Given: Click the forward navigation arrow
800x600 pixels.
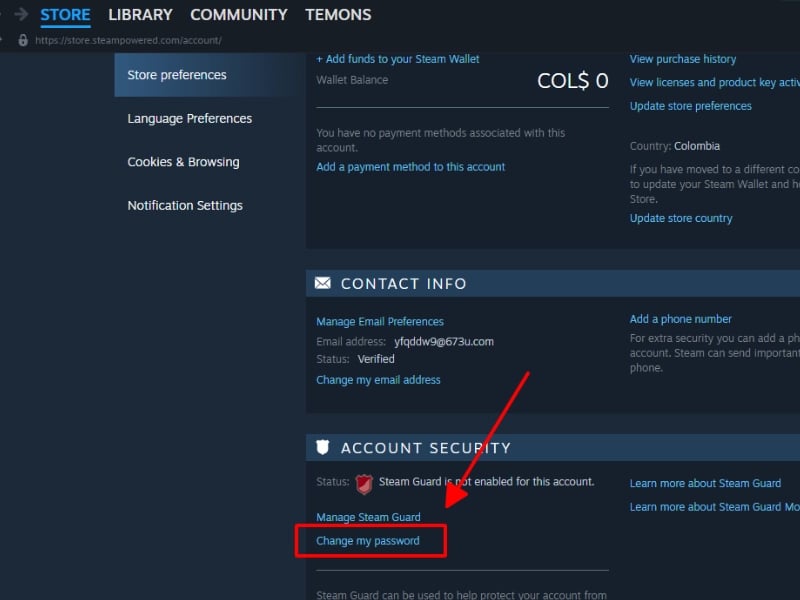Looking at the screenshot, I should tap(21, 14).
